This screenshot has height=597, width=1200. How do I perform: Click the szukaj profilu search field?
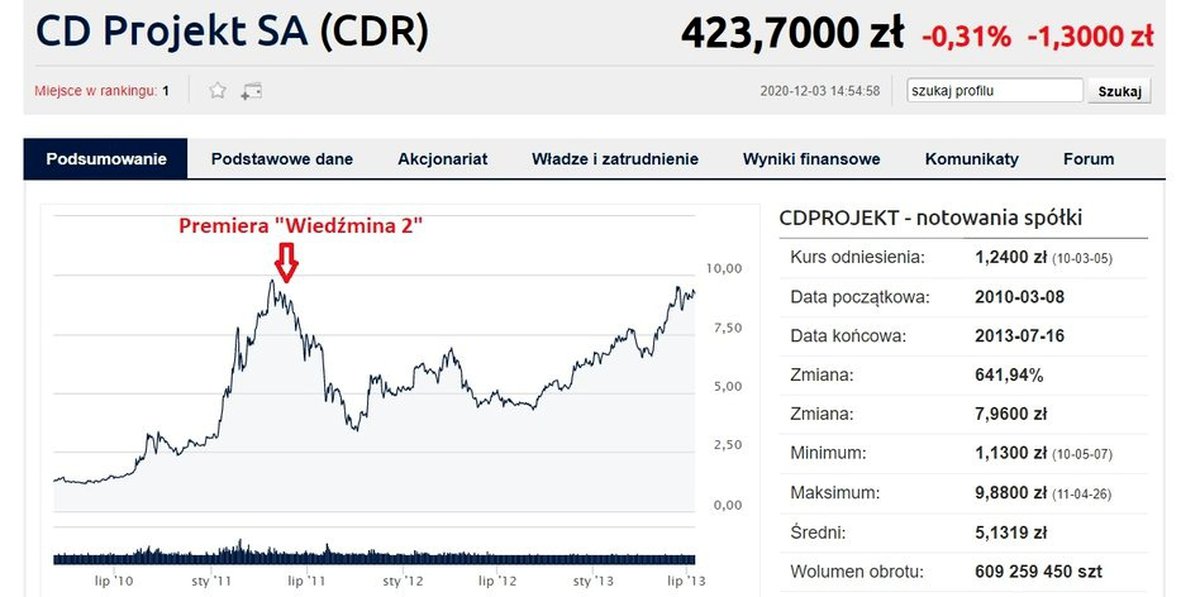[x=994, y=91]
